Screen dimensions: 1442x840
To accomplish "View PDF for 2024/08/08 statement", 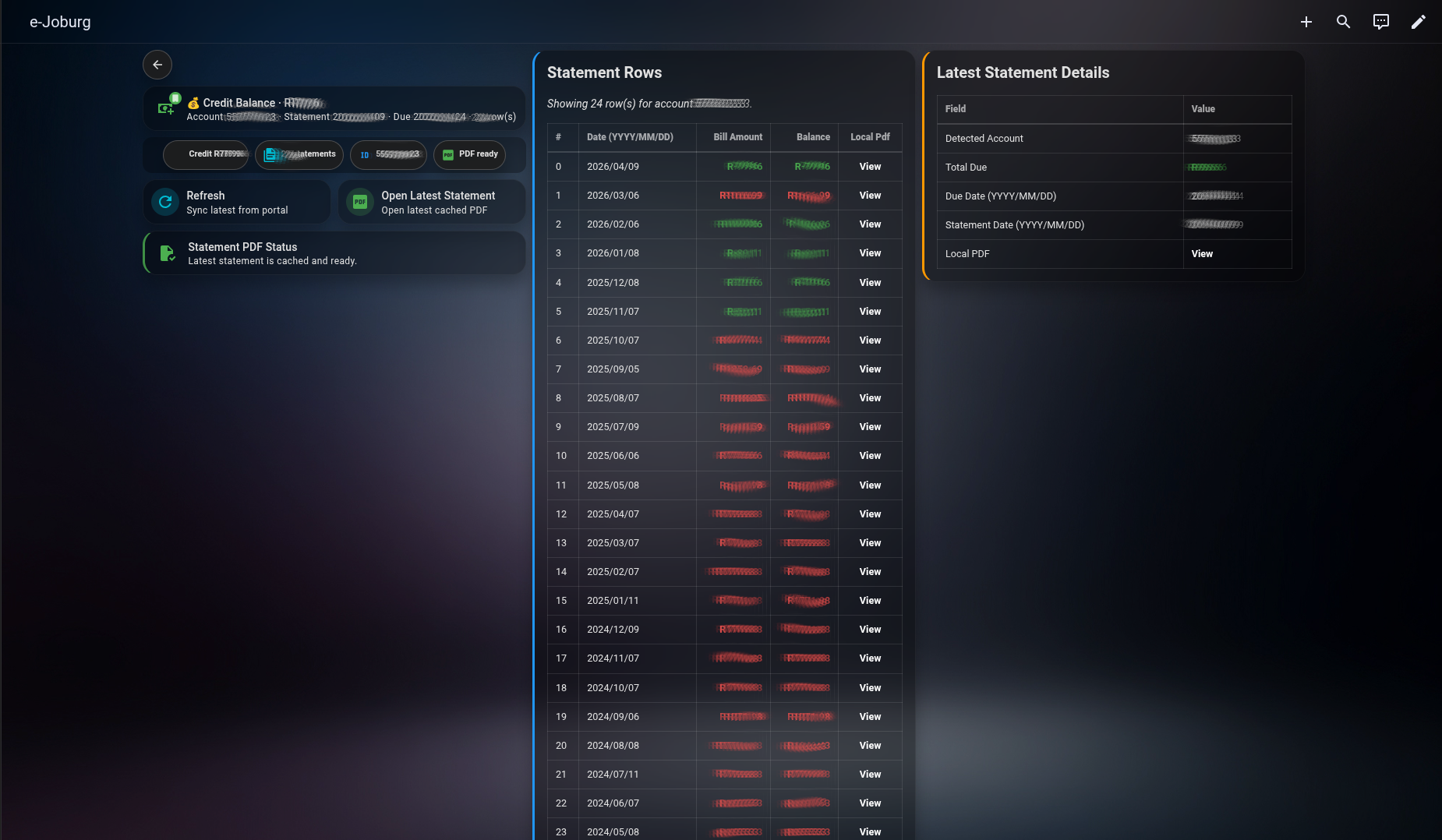I will pyautogui.click(x=870, y=746).
